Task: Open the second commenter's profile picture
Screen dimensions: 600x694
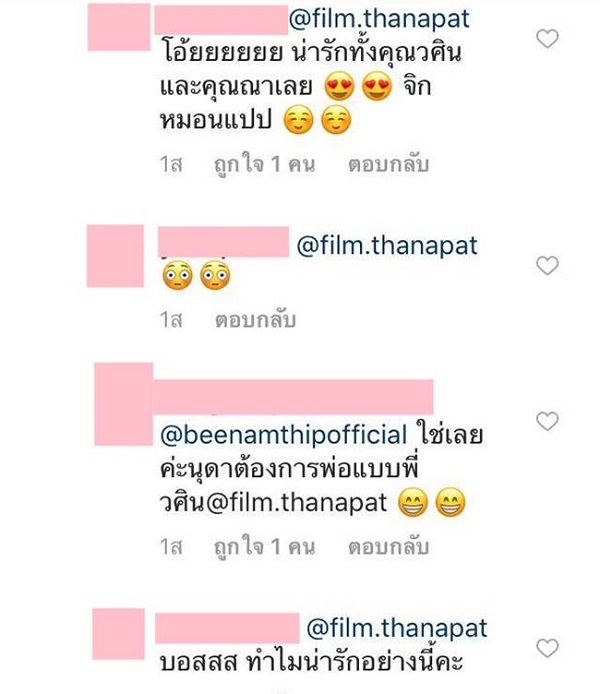Action: [115, 256]
